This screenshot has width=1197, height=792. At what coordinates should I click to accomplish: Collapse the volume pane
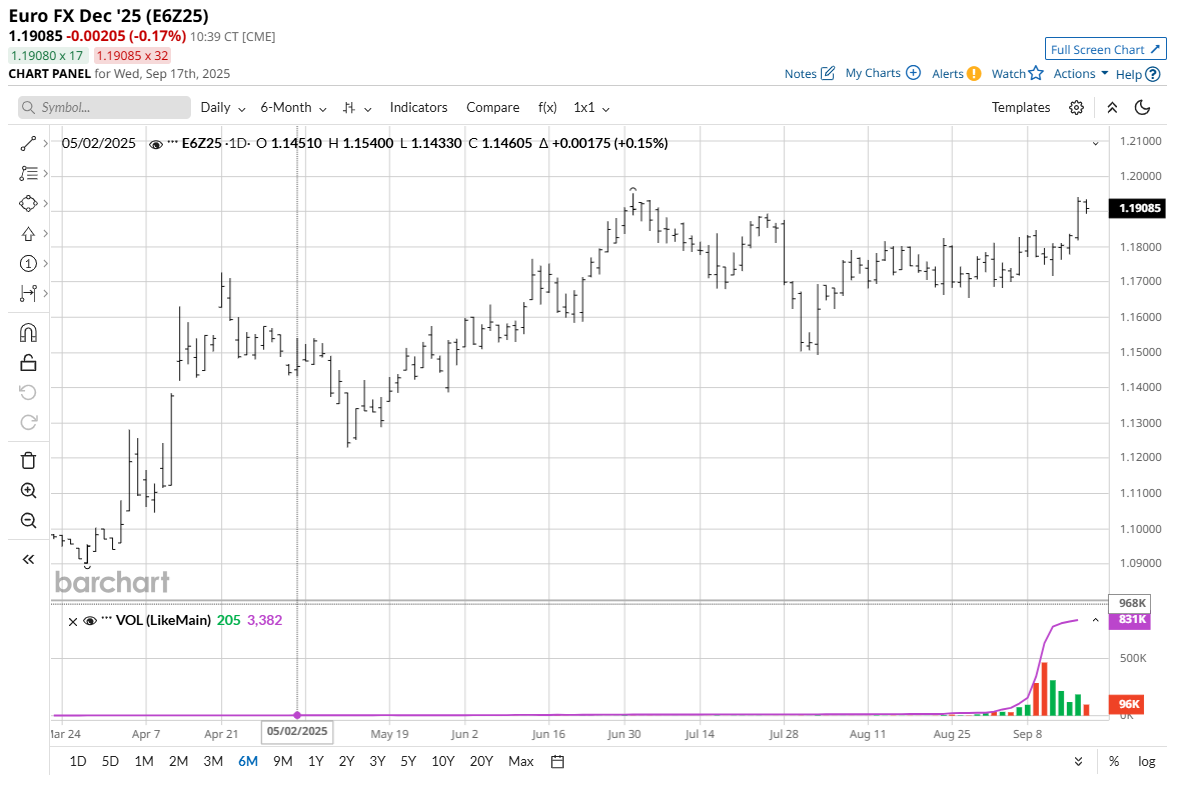(1095, 620)
